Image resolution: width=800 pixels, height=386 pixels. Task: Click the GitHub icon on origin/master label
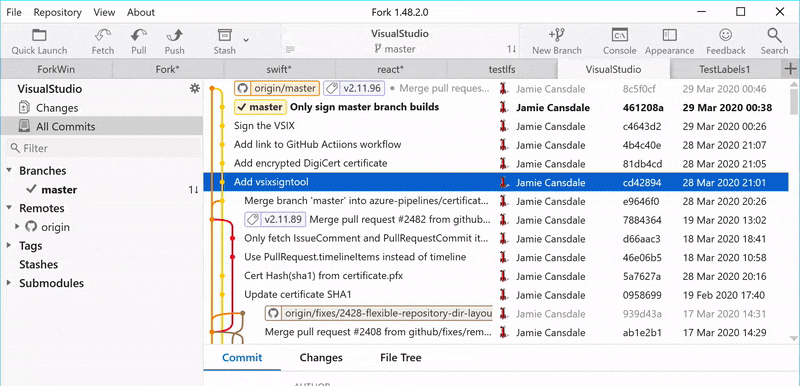pos(243,88)
